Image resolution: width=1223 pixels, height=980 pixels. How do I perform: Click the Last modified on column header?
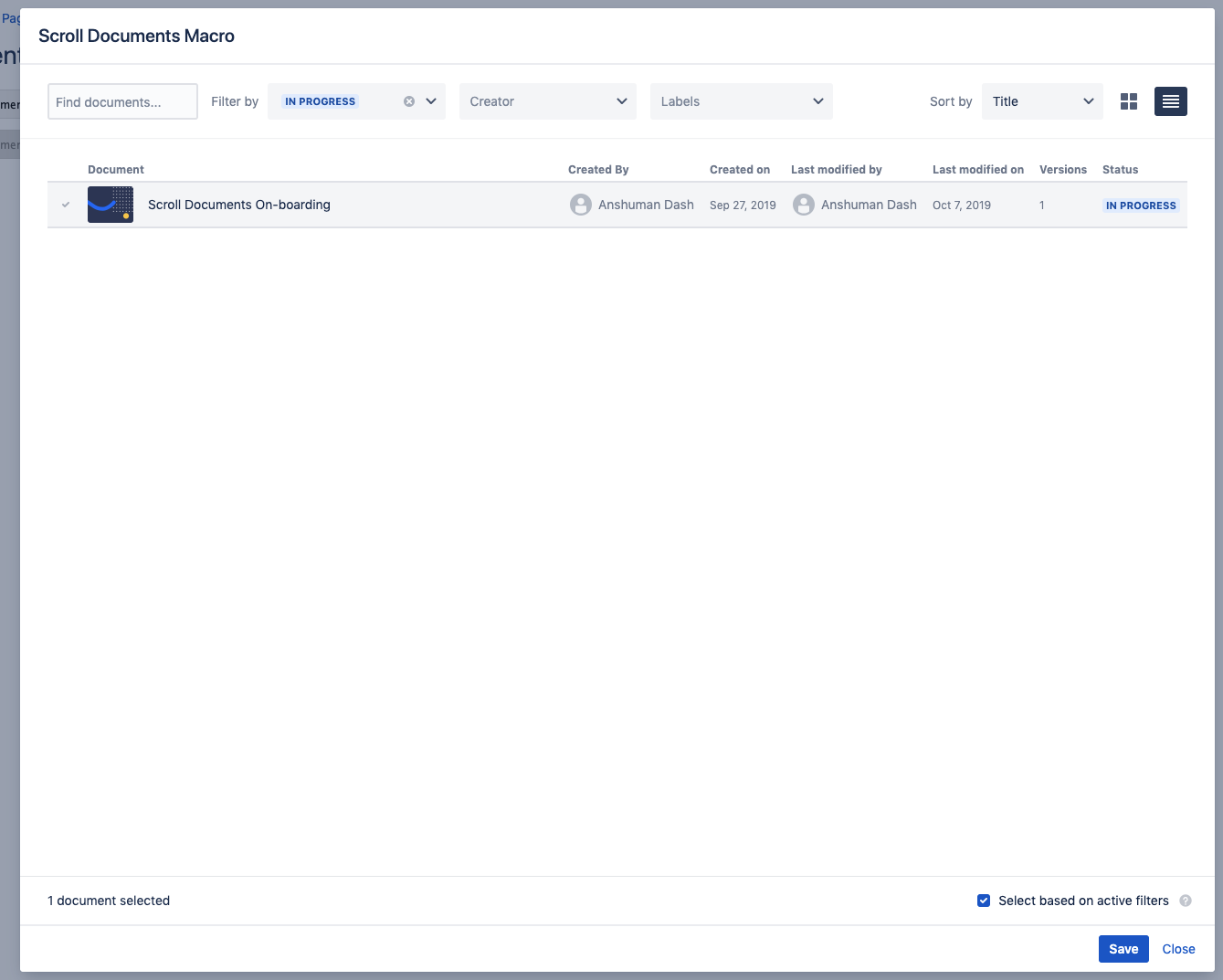click(x=977, y=170)
